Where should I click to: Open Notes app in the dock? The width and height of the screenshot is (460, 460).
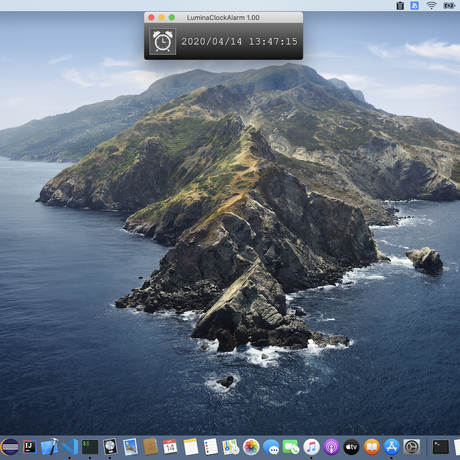(191, 447)
